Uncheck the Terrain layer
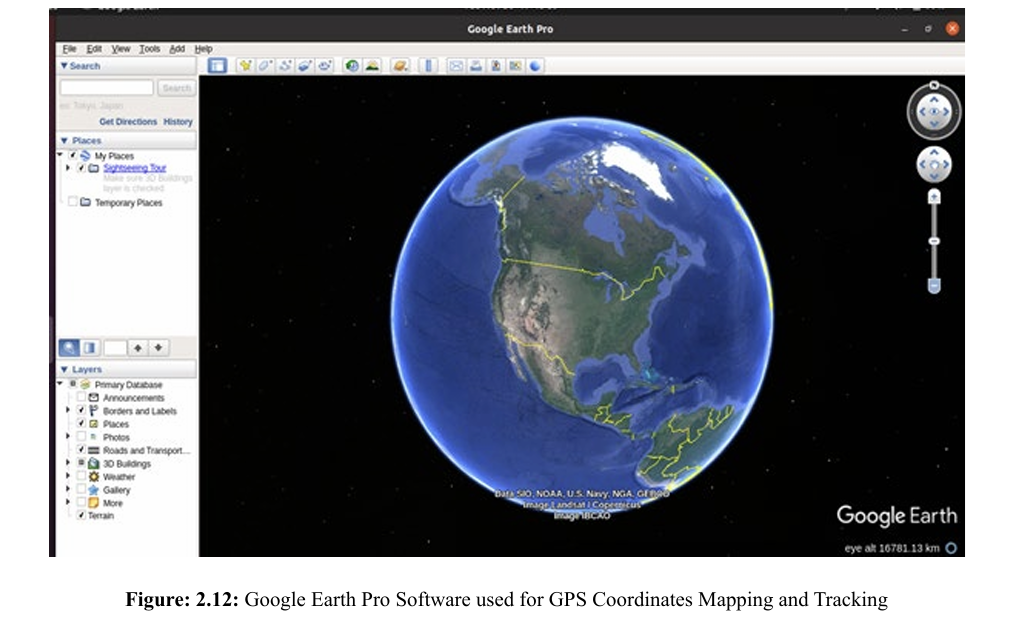The height and width of the screenshot is (618, 1035). 81,516
